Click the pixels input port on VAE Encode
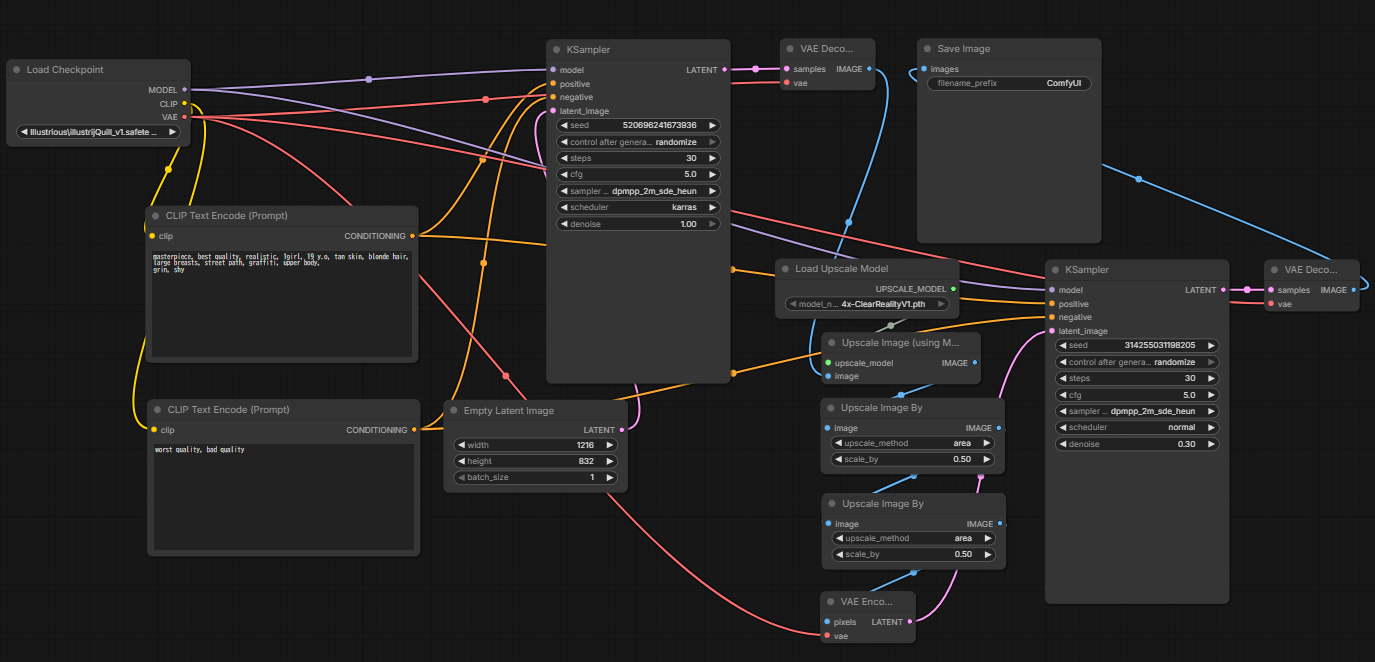The width and height of the screenshot is (1375, 662). tap(827, 622)
